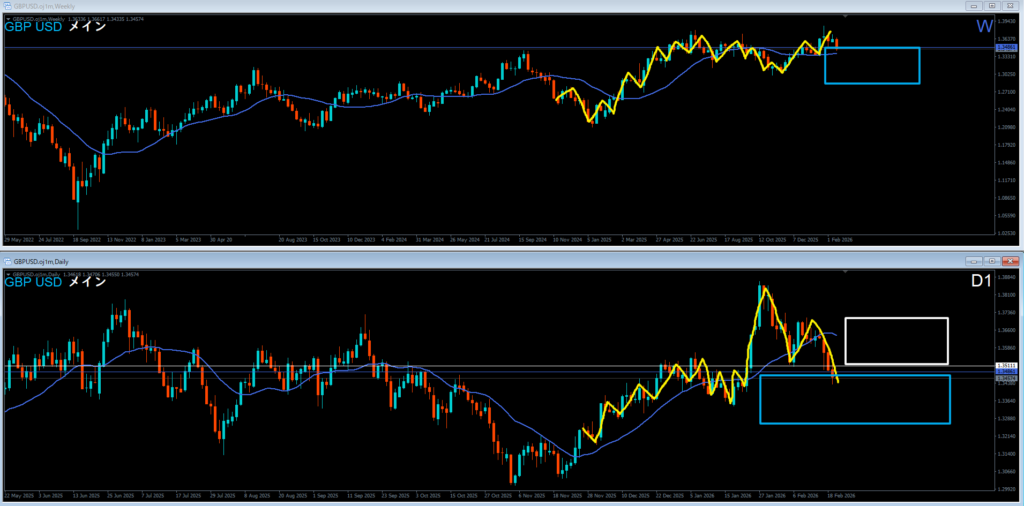Restore the GBPUSD Weekly chart window
The image size is (1024, 506).
coord(991,6)
